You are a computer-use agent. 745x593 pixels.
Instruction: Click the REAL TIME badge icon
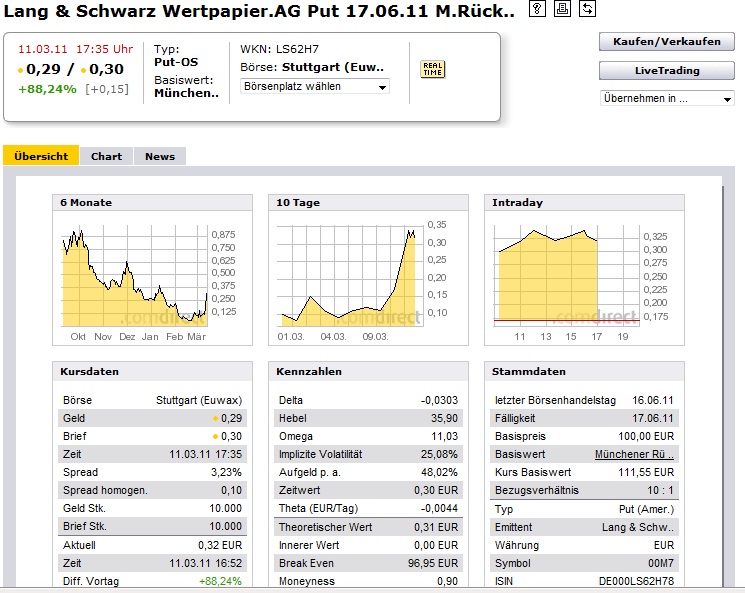[433, 69]
